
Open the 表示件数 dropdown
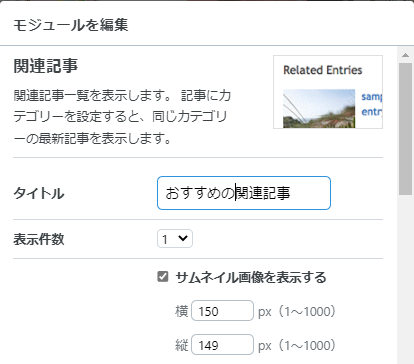(x=175, y=239)
